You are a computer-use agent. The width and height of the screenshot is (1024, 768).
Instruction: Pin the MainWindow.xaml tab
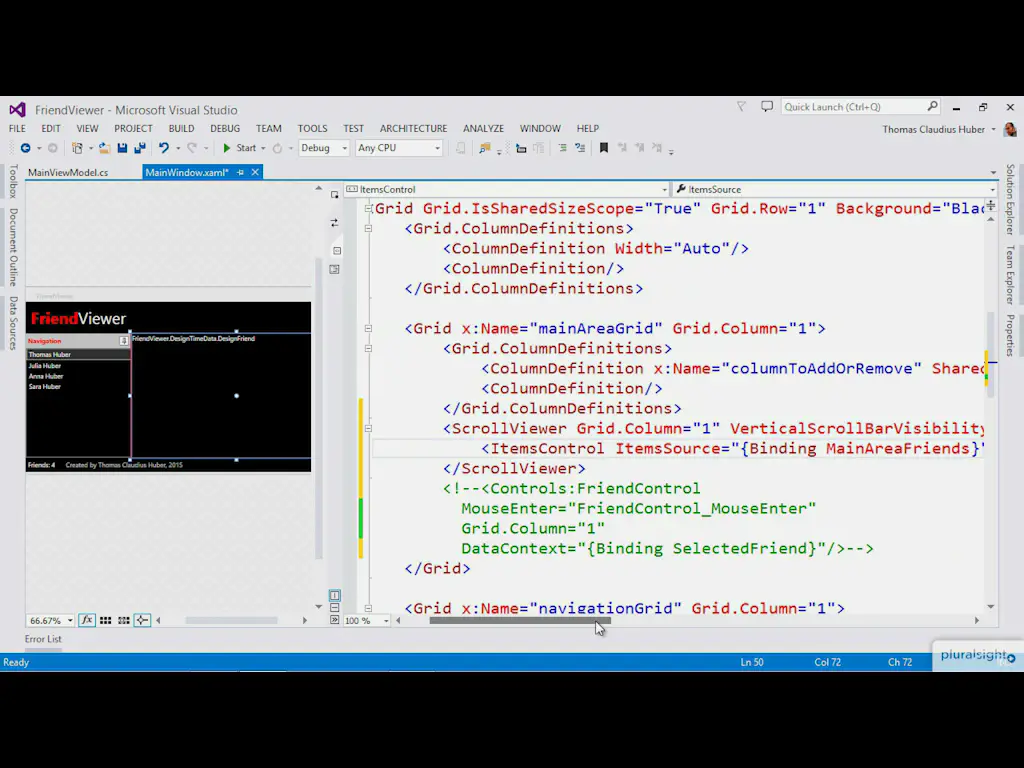coord(240,172)
